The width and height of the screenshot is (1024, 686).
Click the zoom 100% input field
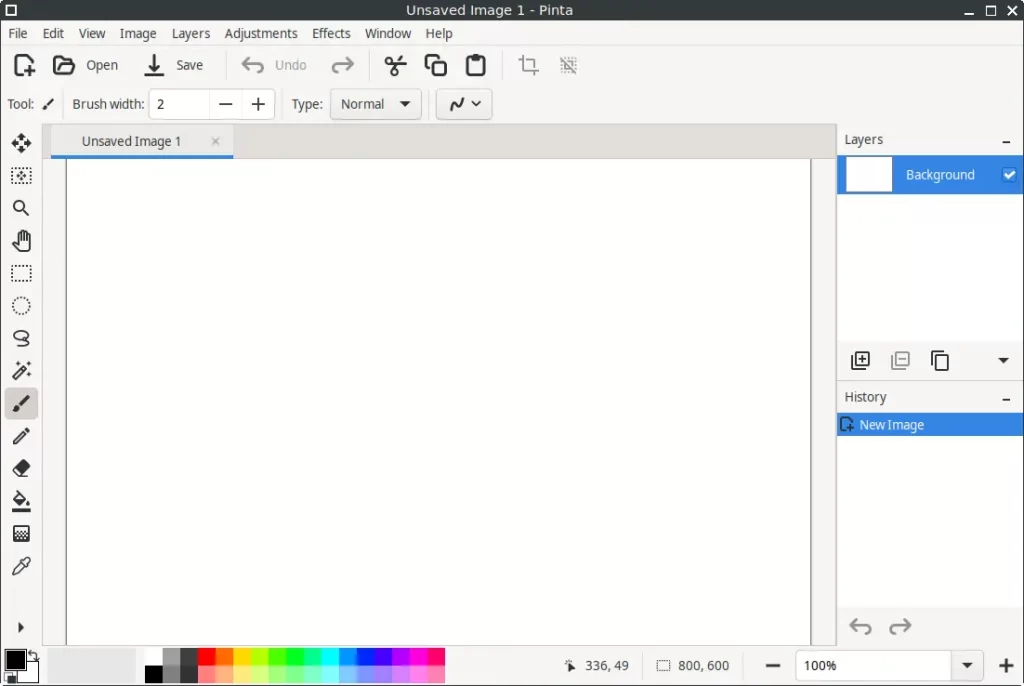coord(873,666)
